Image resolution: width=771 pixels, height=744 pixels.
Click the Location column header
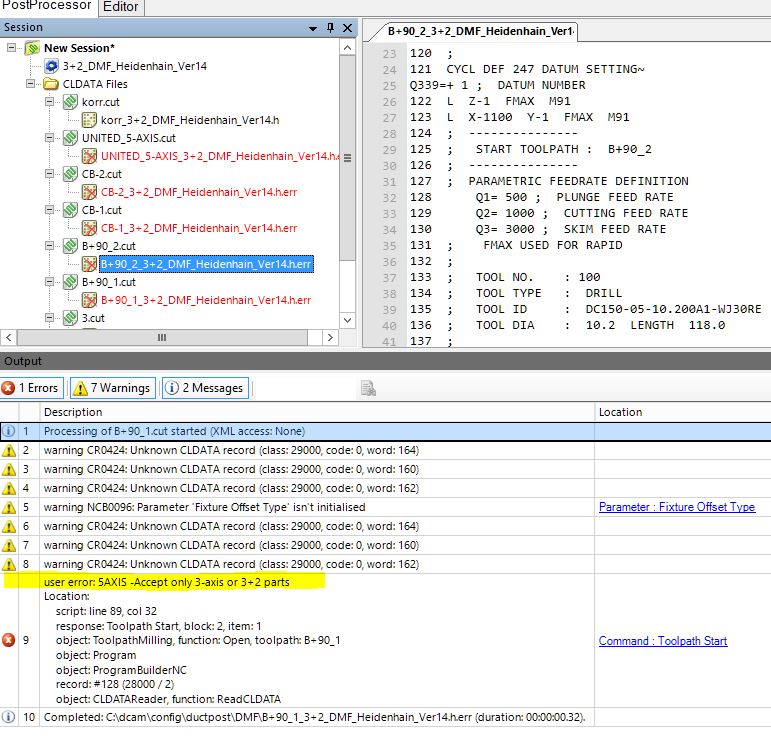(682, 412)
